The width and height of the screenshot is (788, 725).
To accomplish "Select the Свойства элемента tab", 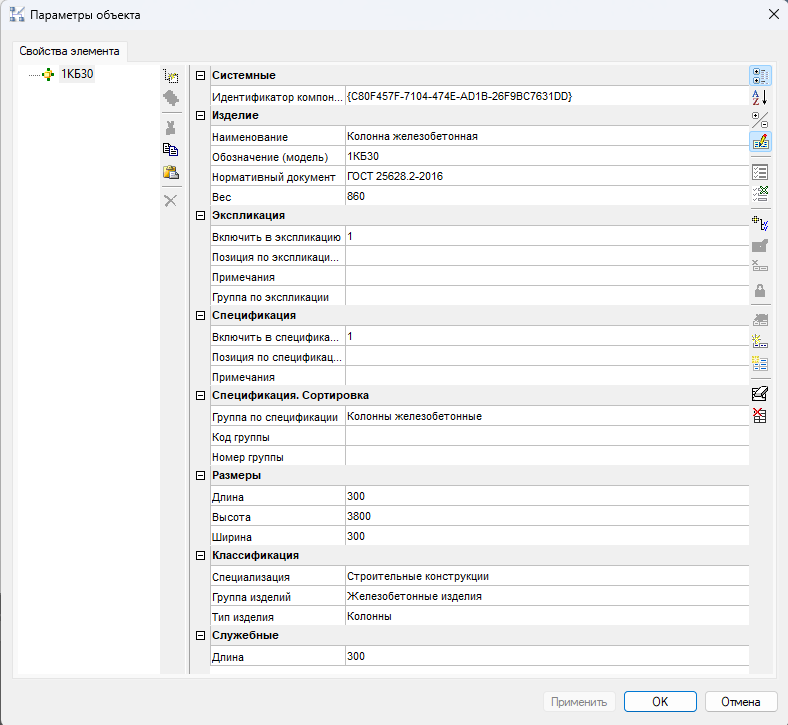I will click(x=69, y=51).
